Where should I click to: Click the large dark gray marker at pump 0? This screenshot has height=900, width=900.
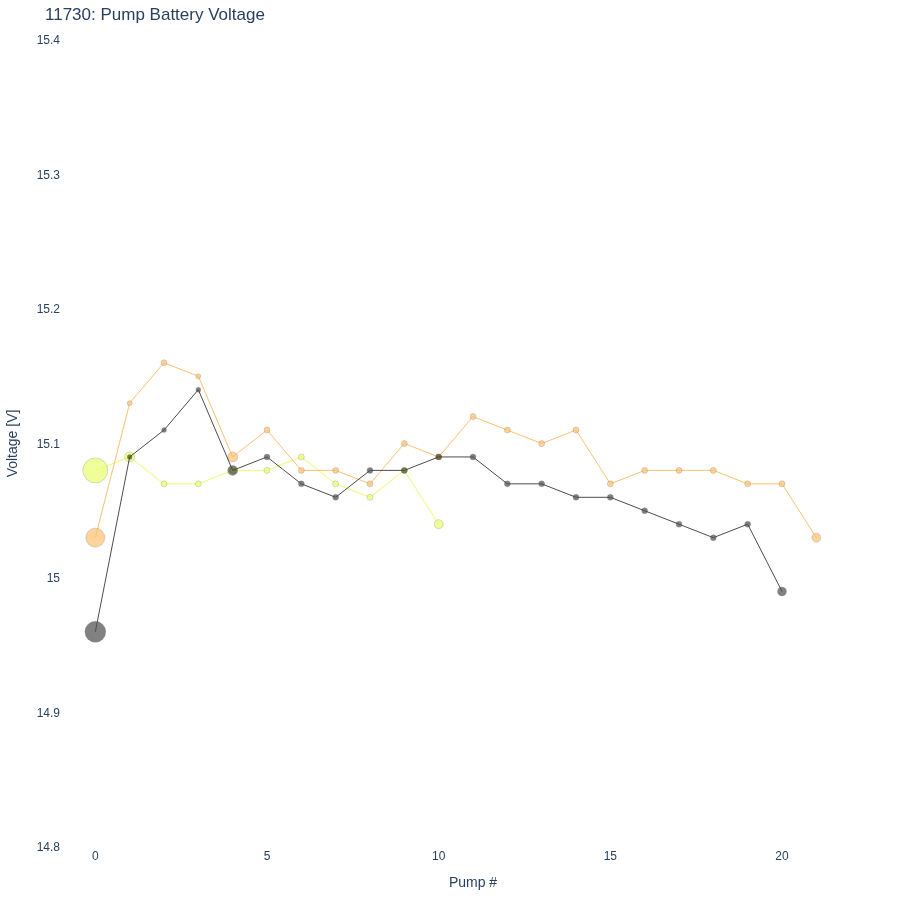(95, 632)
